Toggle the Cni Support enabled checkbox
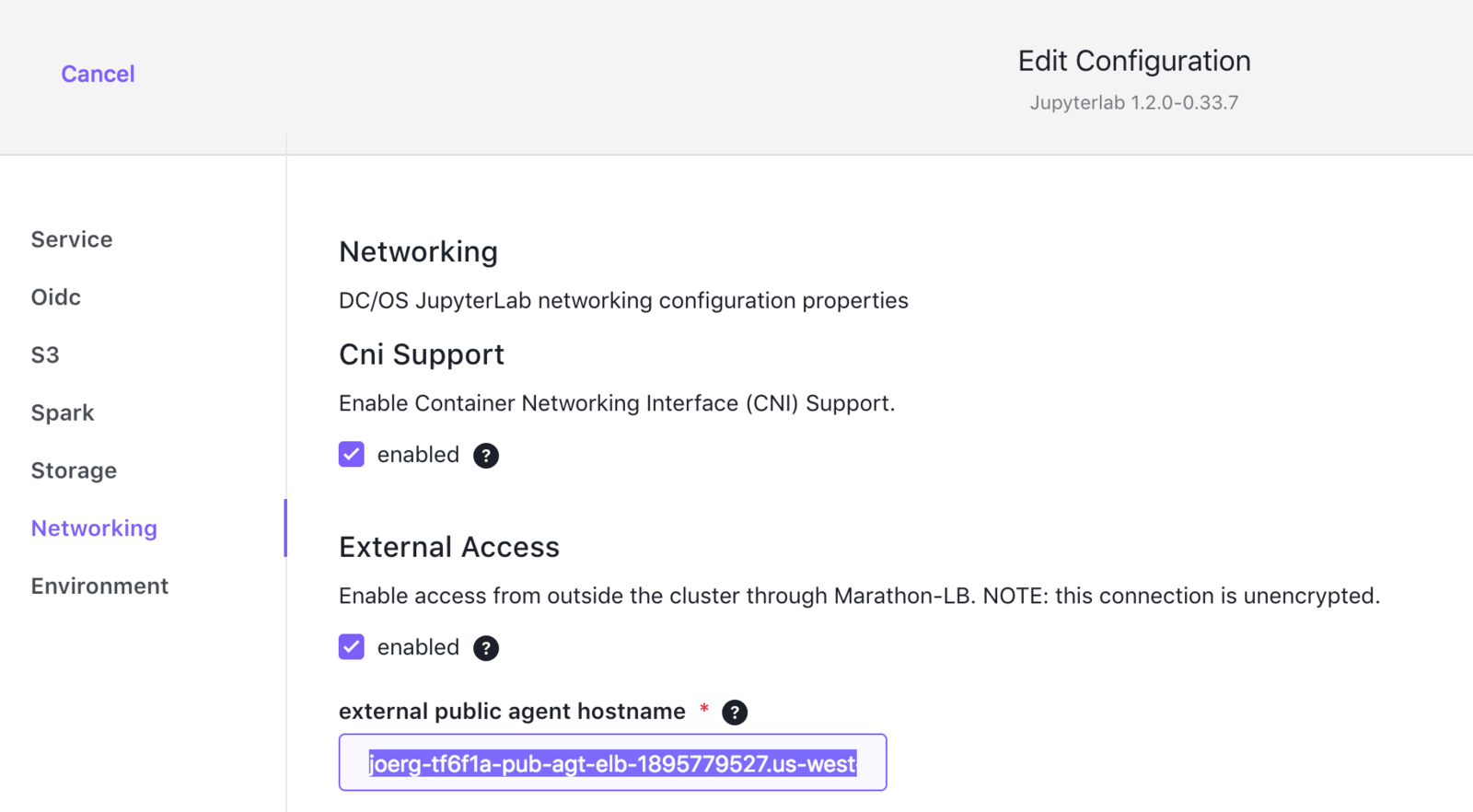This screenshot has width=1473, height=812. pos(352,455)
